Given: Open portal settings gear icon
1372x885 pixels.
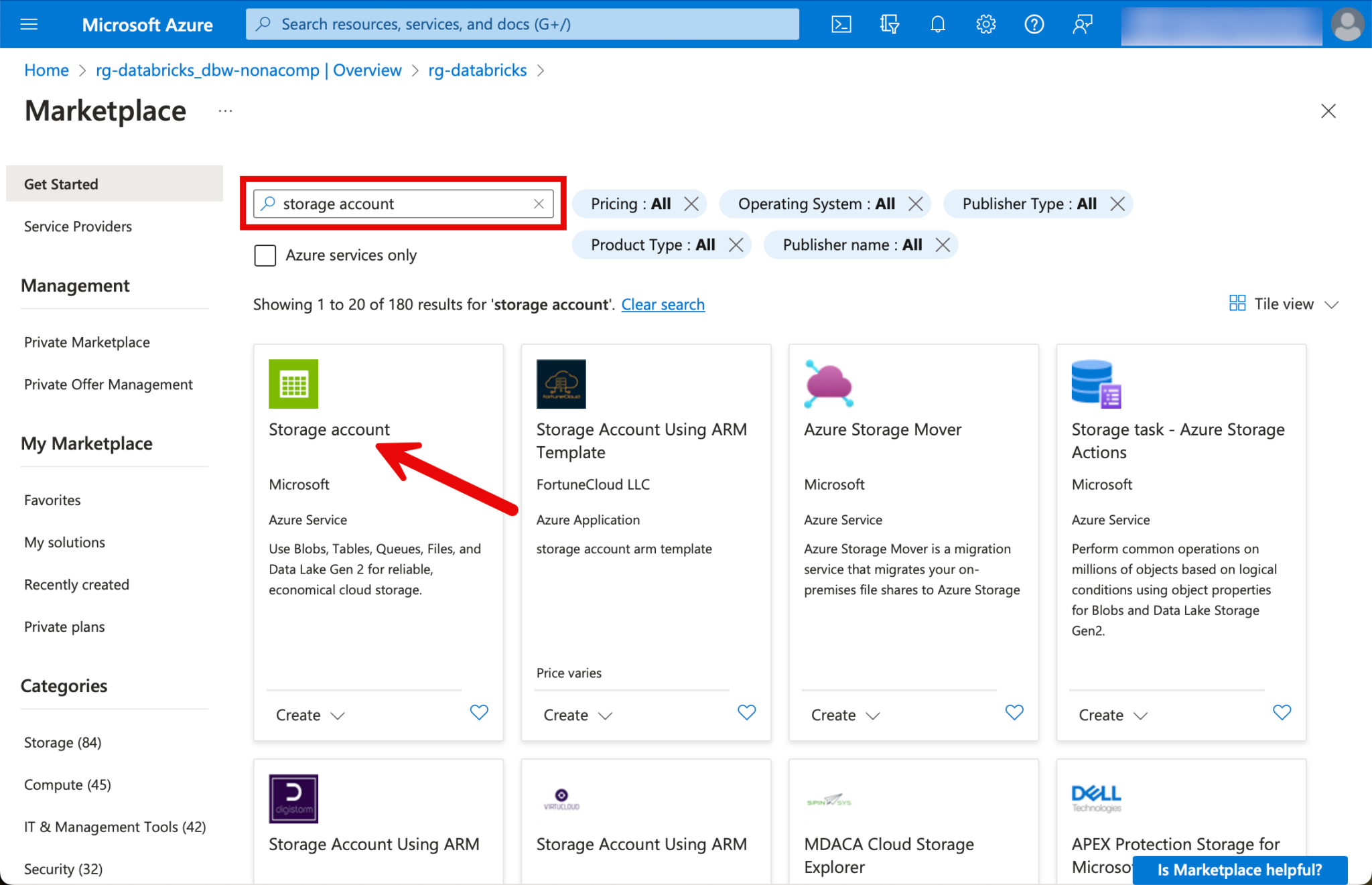Looking at the screenshot, I should click(x=985, y=25).
